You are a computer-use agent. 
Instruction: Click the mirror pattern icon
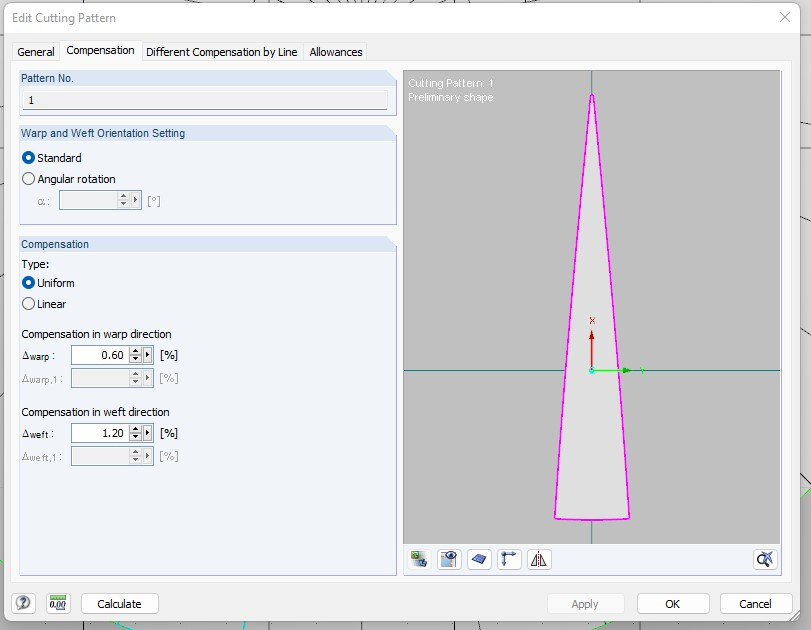coord(539,560)
